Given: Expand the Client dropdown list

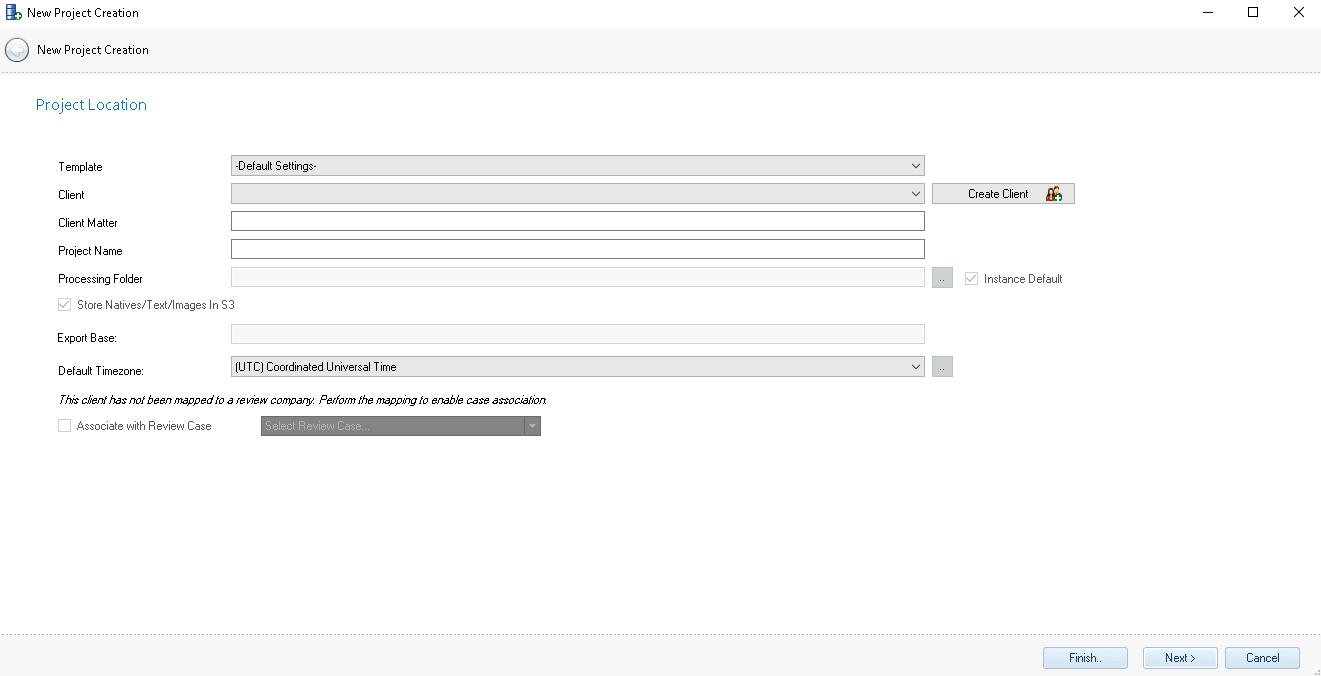Looking at the screenshot, I should click(x=577, y=194).
